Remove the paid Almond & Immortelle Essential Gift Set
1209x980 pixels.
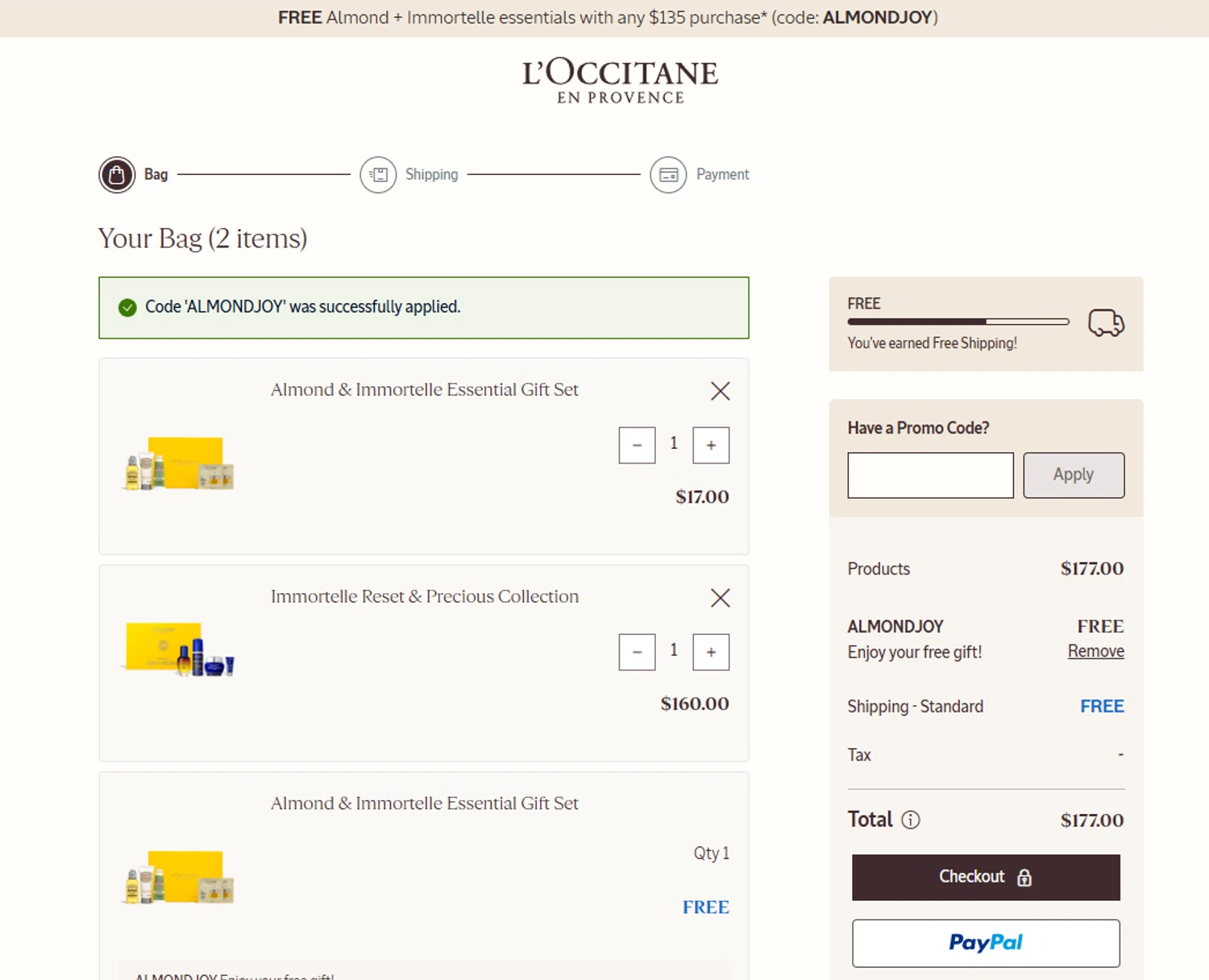click(721, 391)
